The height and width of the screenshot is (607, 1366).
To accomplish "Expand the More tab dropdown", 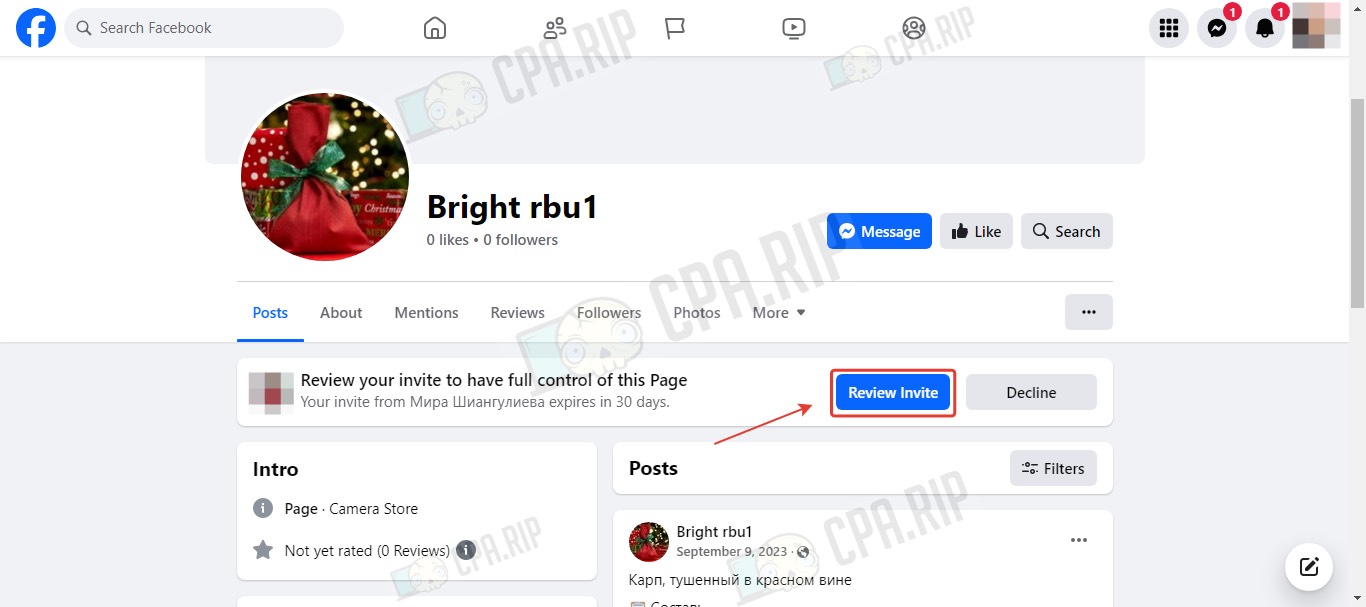I will 779,312.
